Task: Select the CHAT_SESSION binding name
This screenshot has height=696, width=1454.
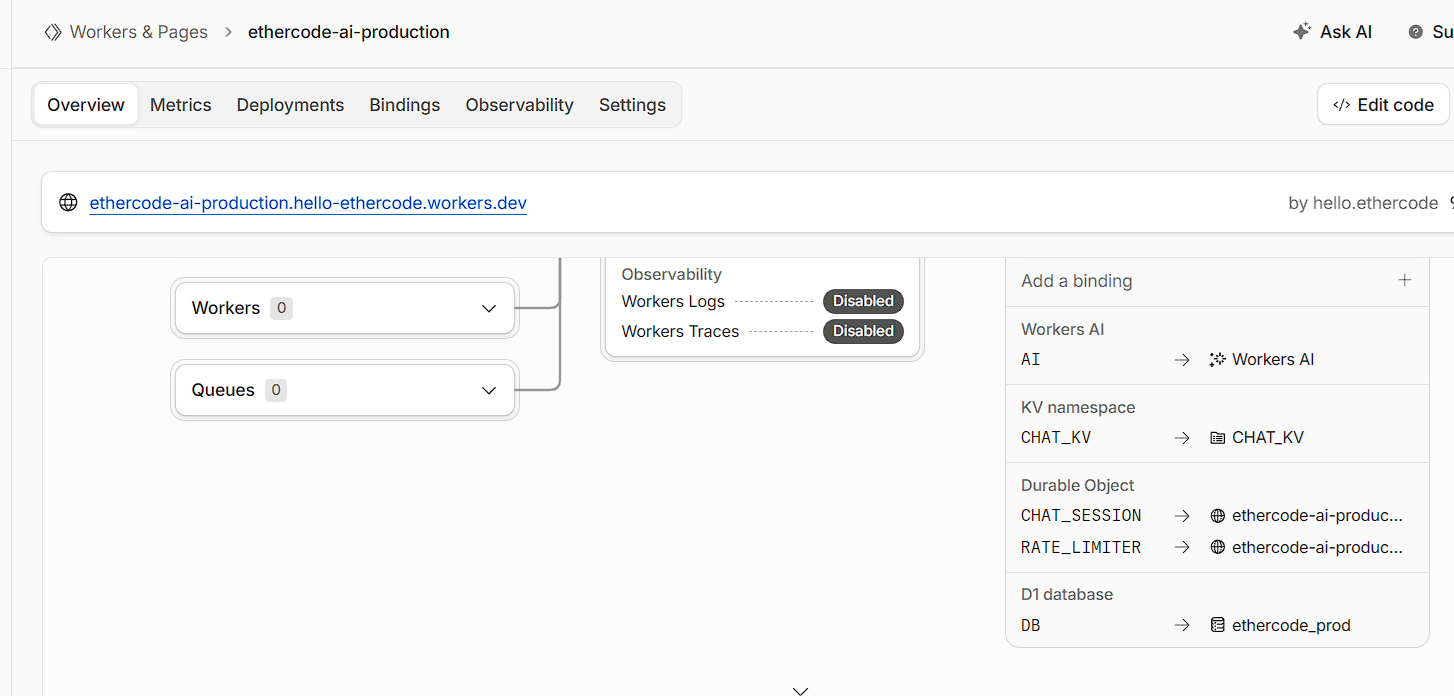Action: (1081, 516)
